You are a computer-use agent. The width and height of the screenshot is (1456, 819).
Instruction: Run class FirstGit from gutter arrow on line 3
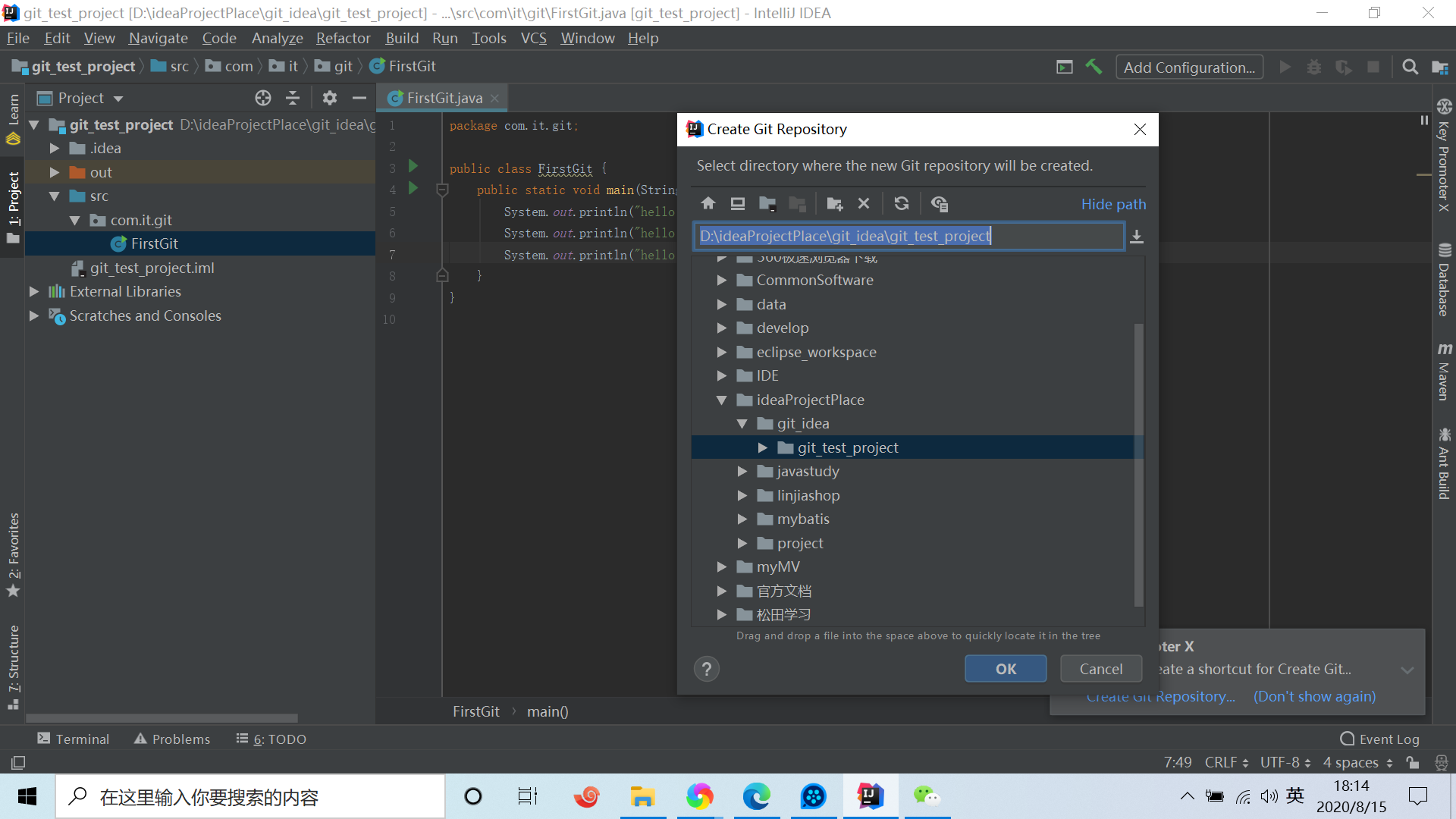(x=413, y=166)
